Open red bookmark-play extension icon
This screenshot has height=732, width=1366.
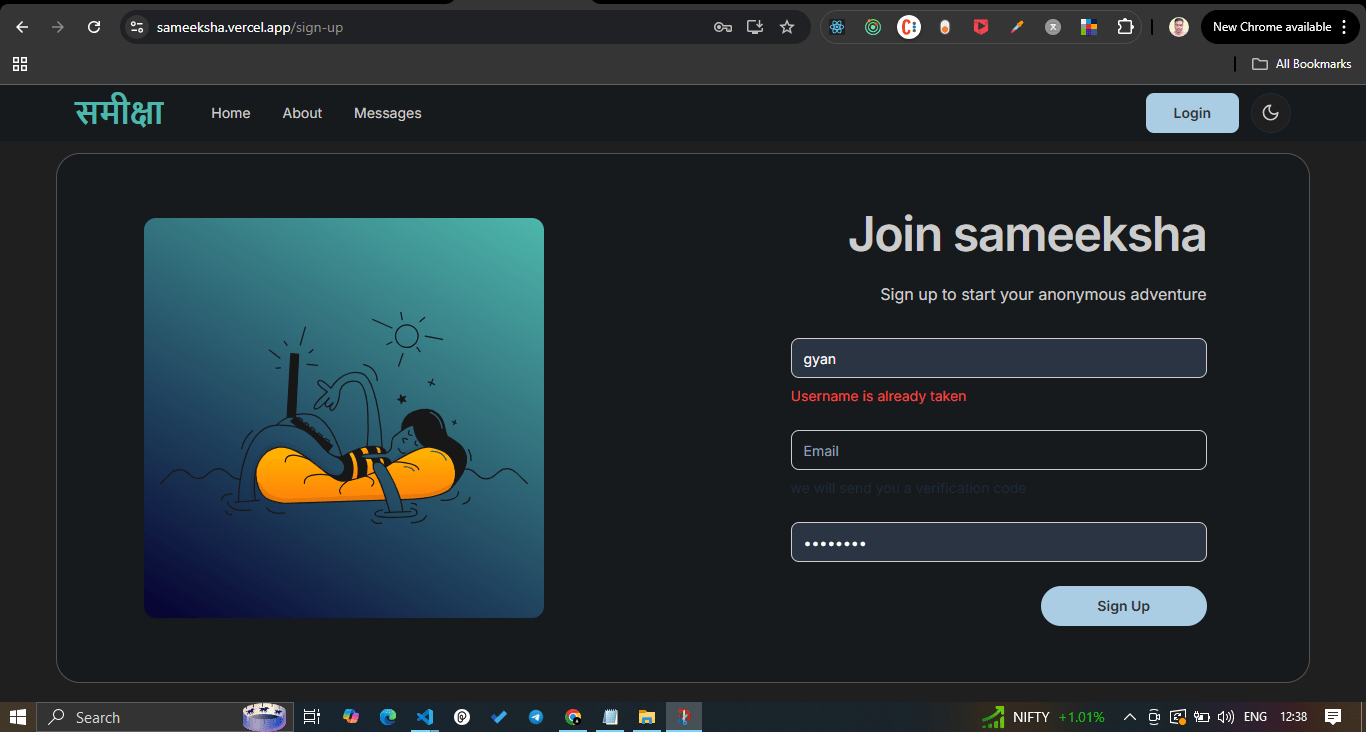pyautogui.click(x=981, y=27)
